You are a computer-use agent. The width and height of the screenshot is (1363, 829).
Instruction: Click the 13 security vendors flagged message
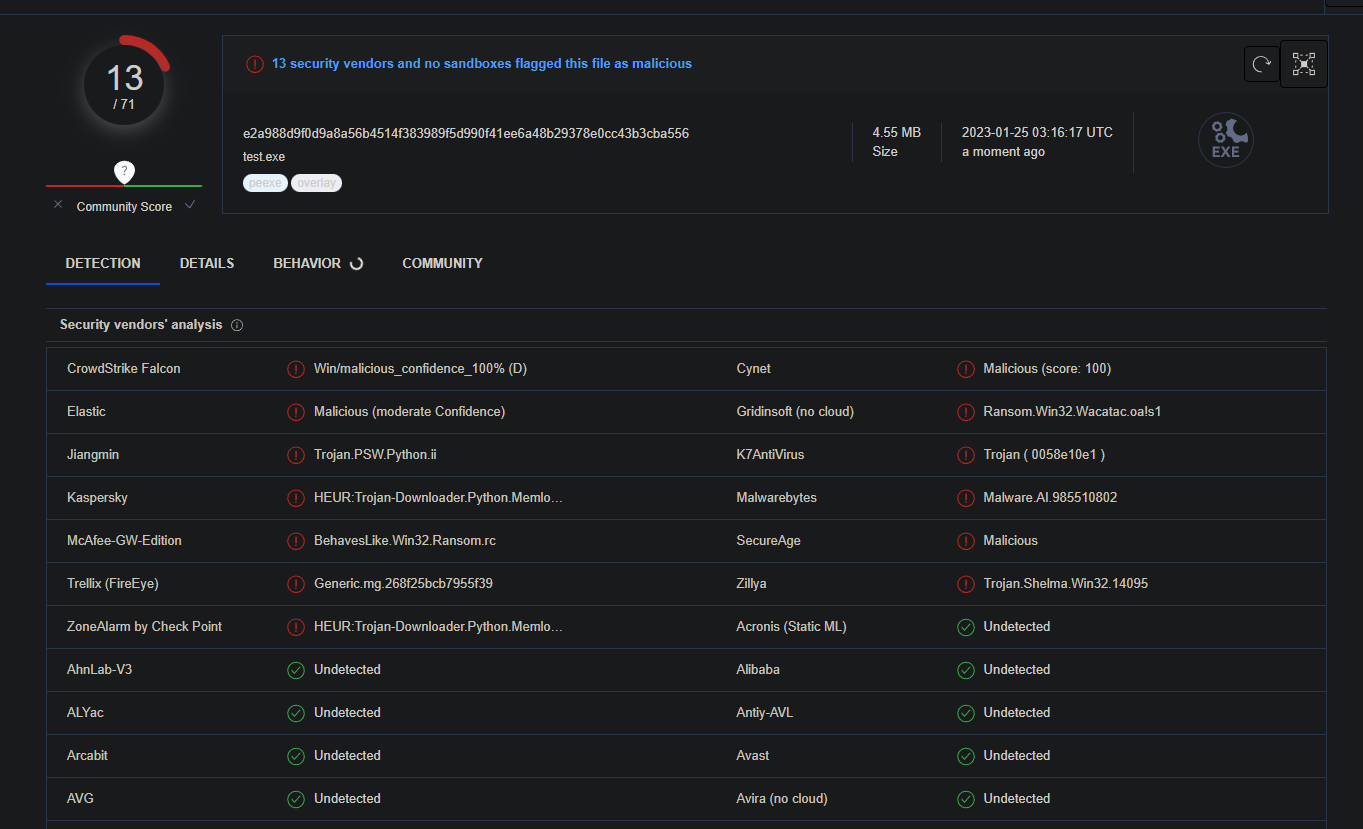pyautogui.click(x=482, y=64)
